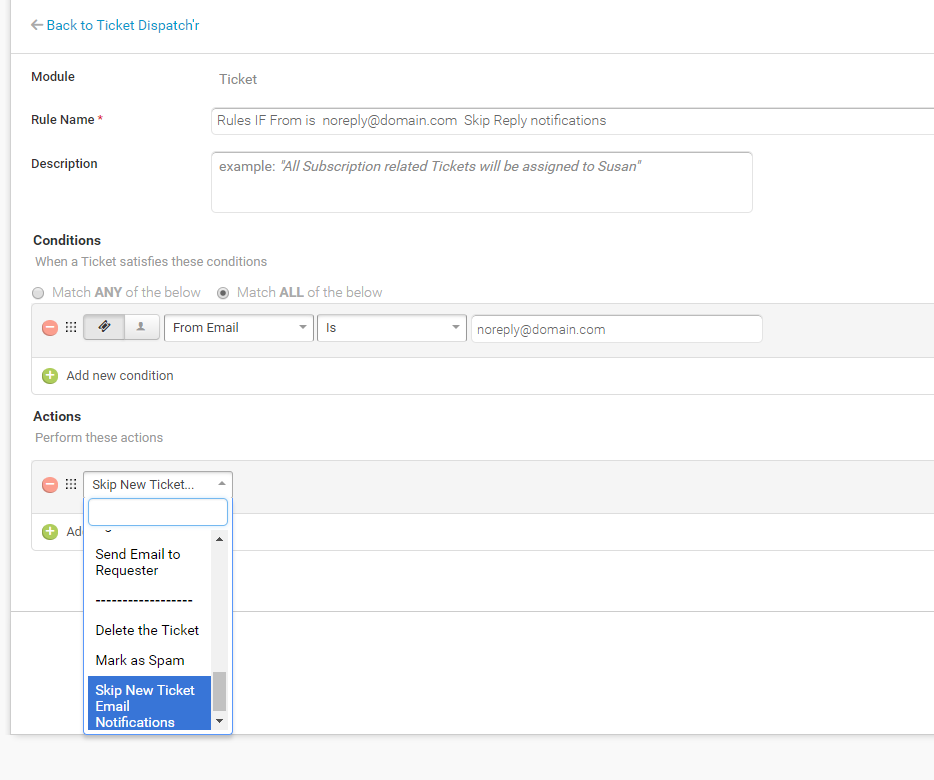Grab the condition row drag handle

click(x=71, y=327)
